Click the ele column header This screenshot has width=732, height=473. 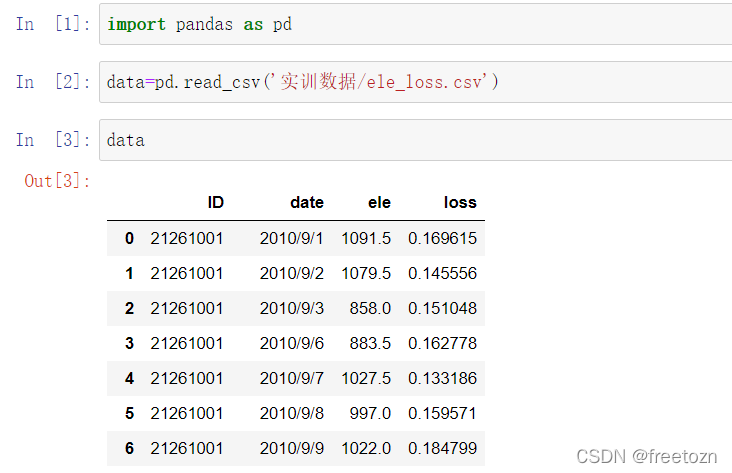point(379,202)
